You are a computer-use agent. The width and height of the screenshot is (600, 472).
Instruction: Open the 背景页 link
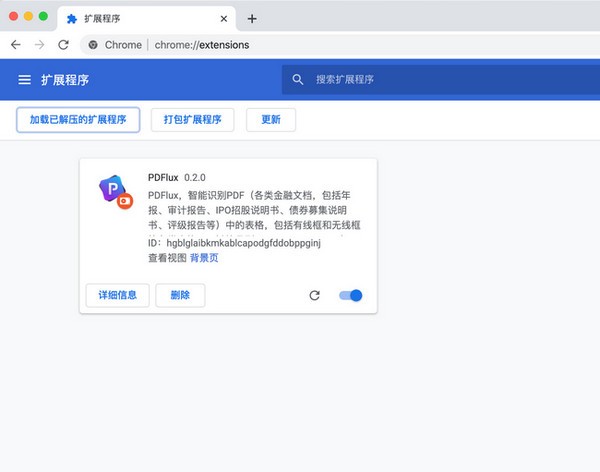pyautogui.click(x=204, y=258)
